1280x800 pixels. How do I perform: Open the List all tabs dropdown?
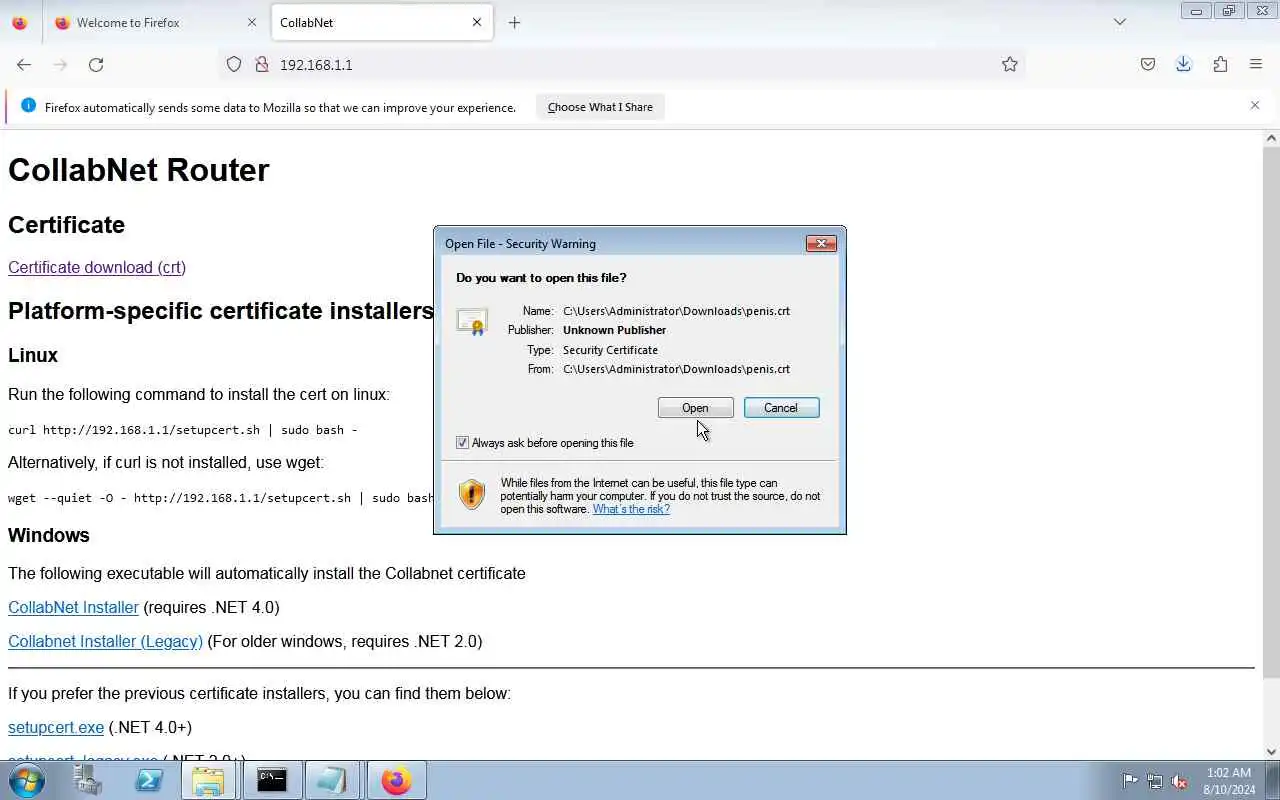[x=1120, y=22]
